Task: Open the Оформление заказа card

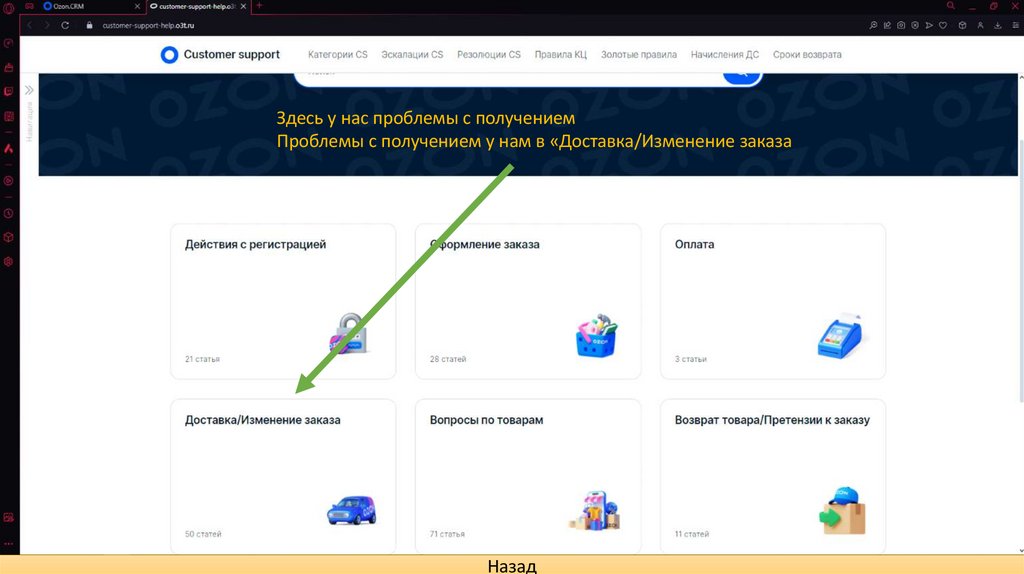Action: pyautogui.click(x=528, y=302)
